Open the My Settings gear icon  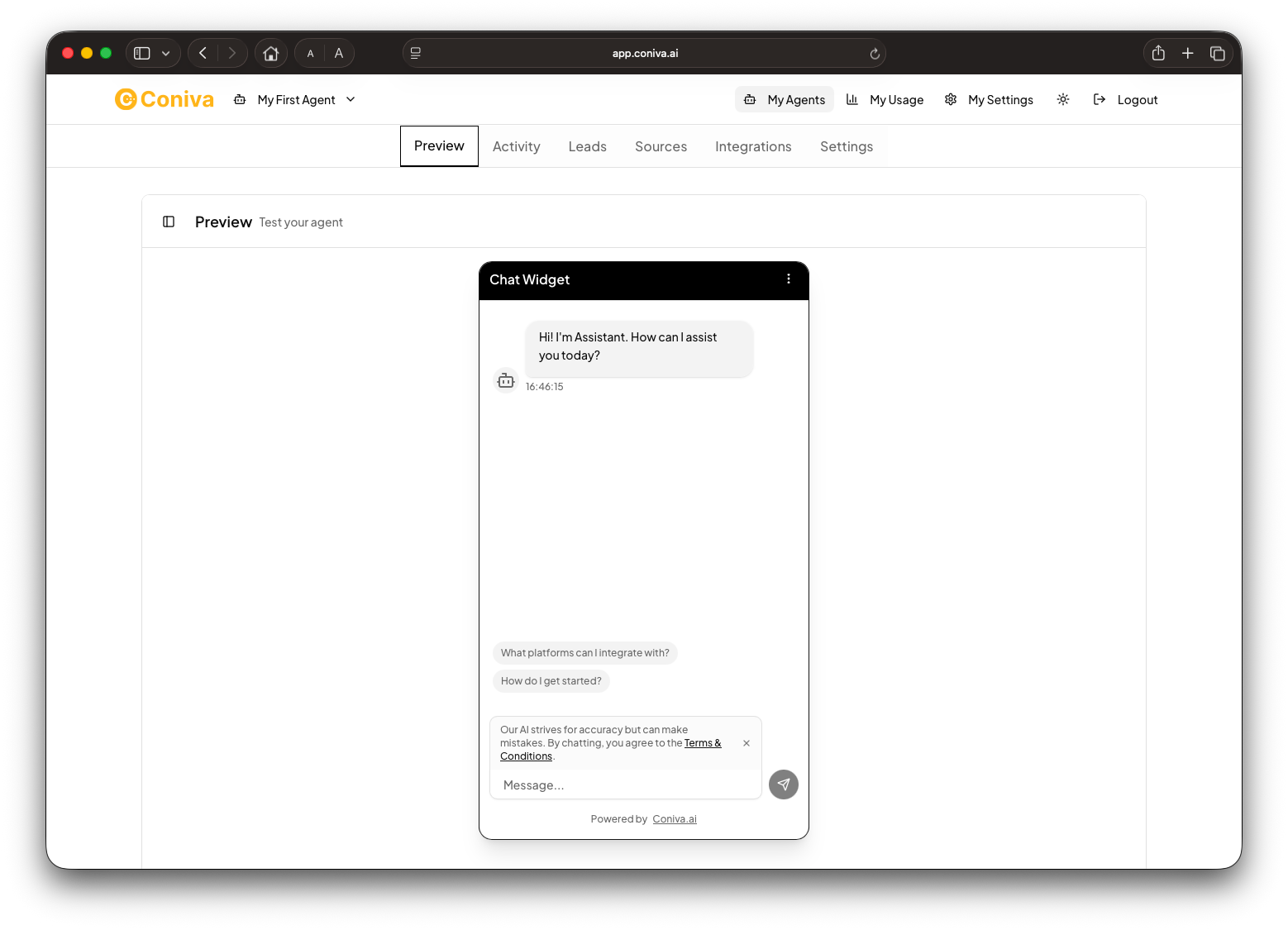point(950,98)
